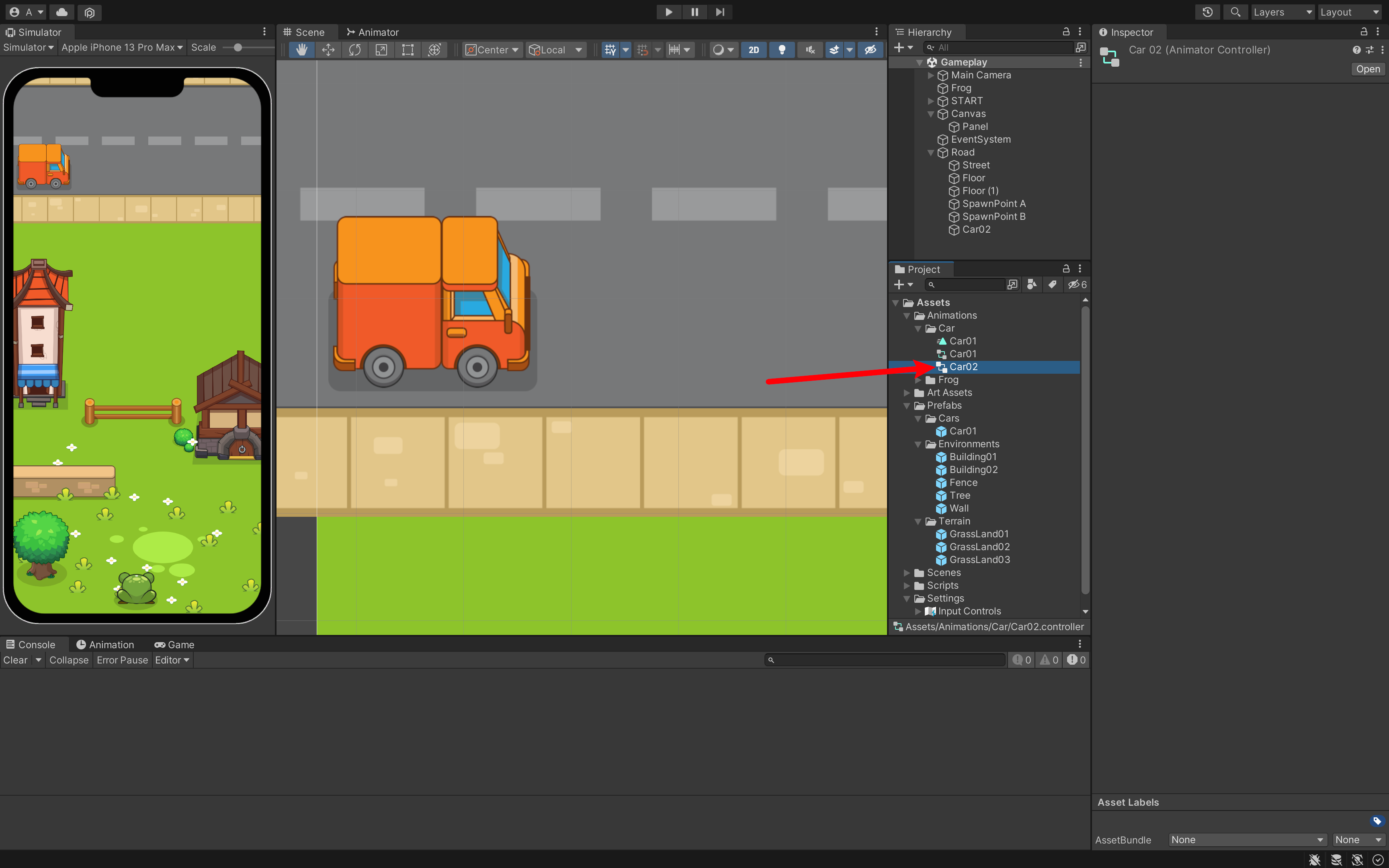
Task: Toggle scene audio mute
Action: [810, 50]
